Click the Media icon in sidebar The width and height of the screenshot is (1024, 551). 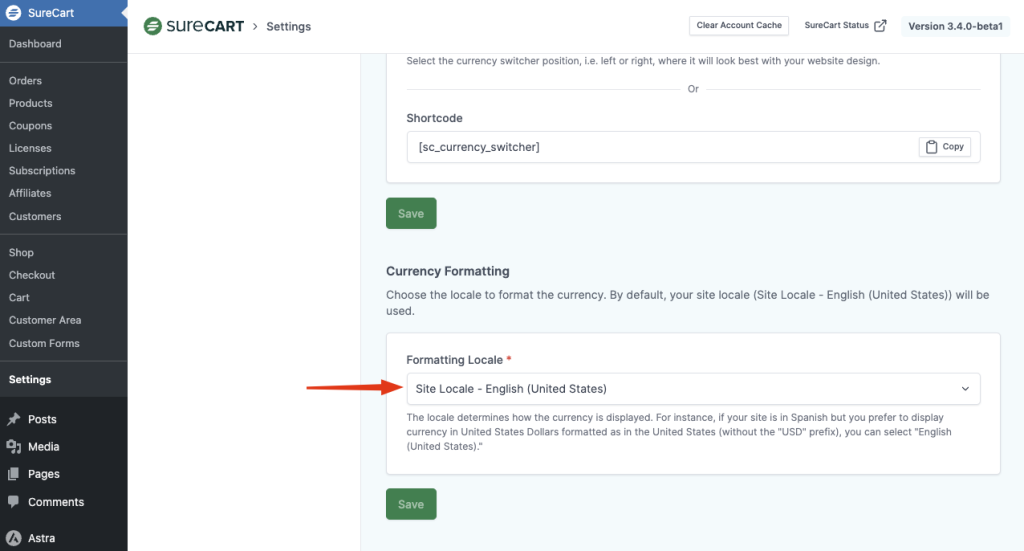pos(14,447)
